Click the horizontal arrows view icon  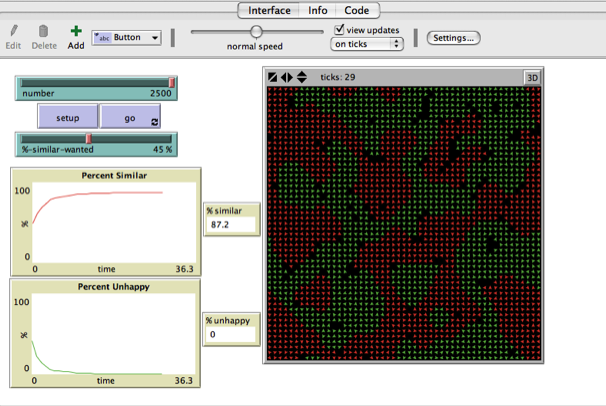coord(287,77)
